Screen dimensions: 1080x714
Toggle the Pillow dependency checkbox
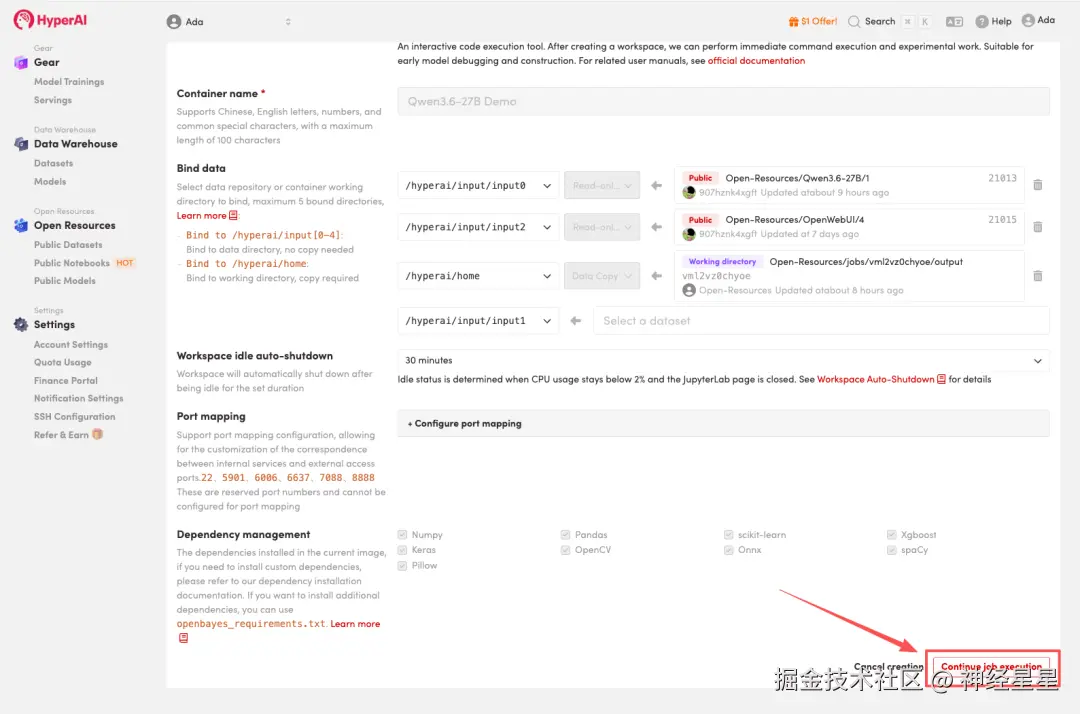click(402, 565)
